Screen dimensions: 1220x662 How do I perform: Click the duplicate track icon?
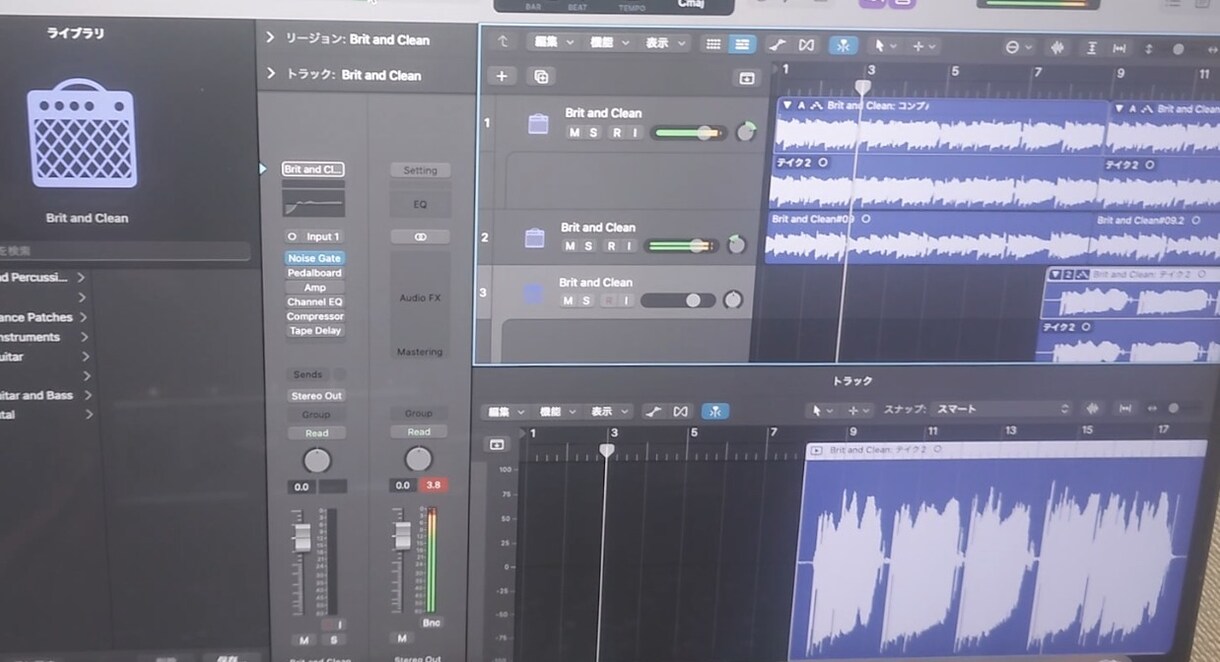click(x=541, y=76)
